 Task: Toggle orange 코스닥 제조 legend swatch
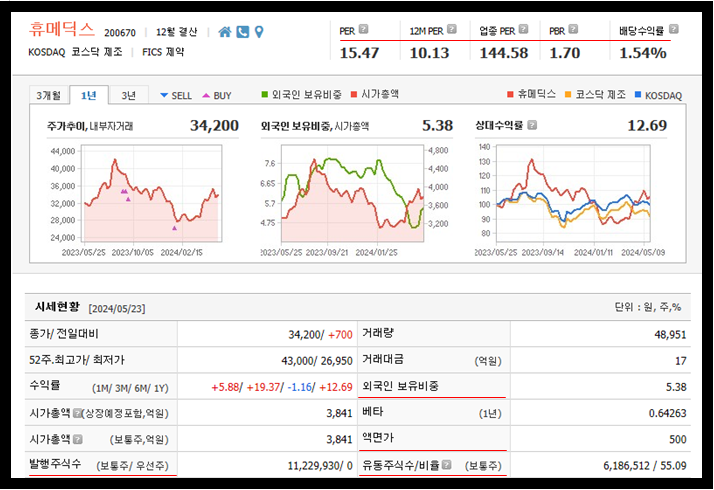pos(568,94)
